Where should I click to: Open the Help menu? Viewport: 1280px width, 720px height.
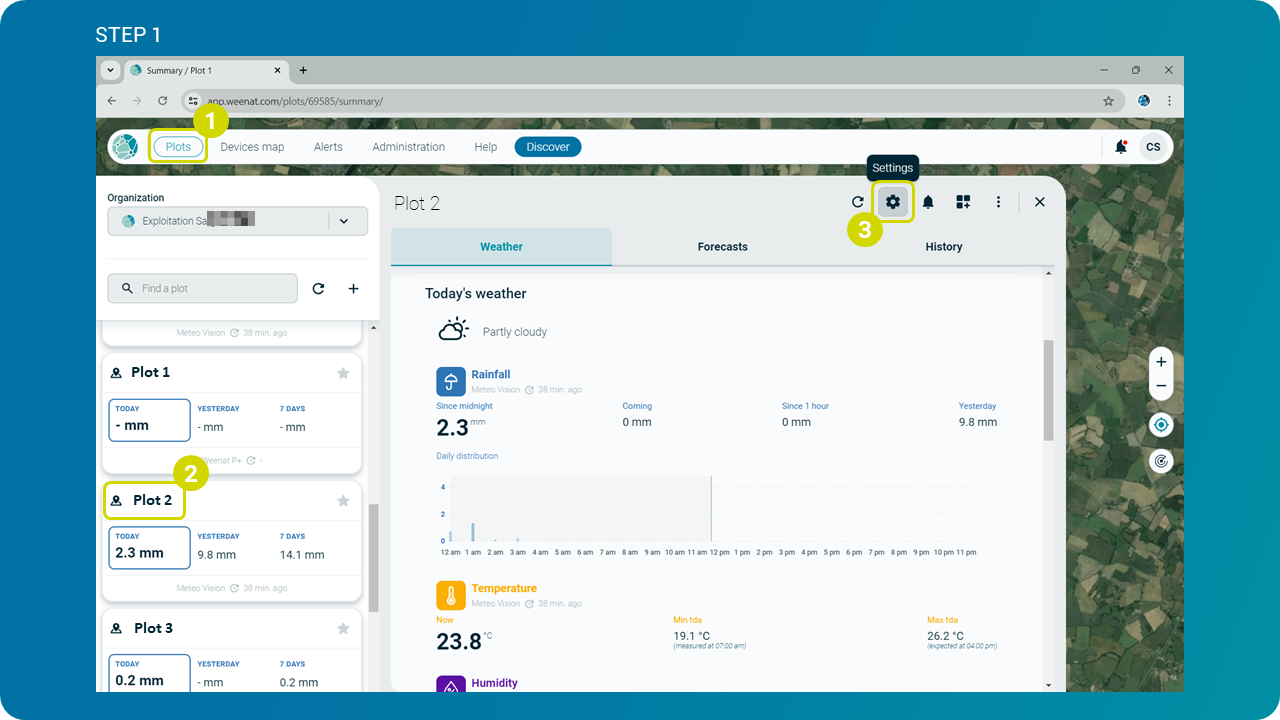[485, 147]
